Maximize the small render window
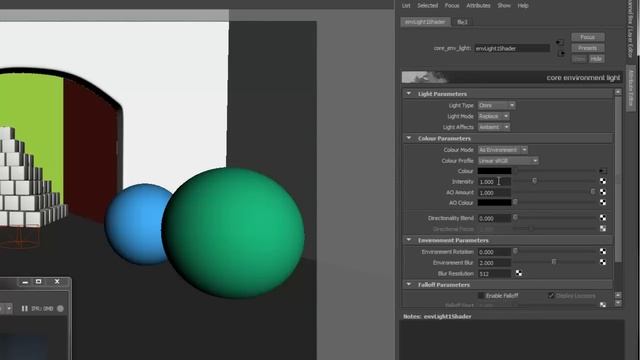640x360 pixels. [38, 282]
